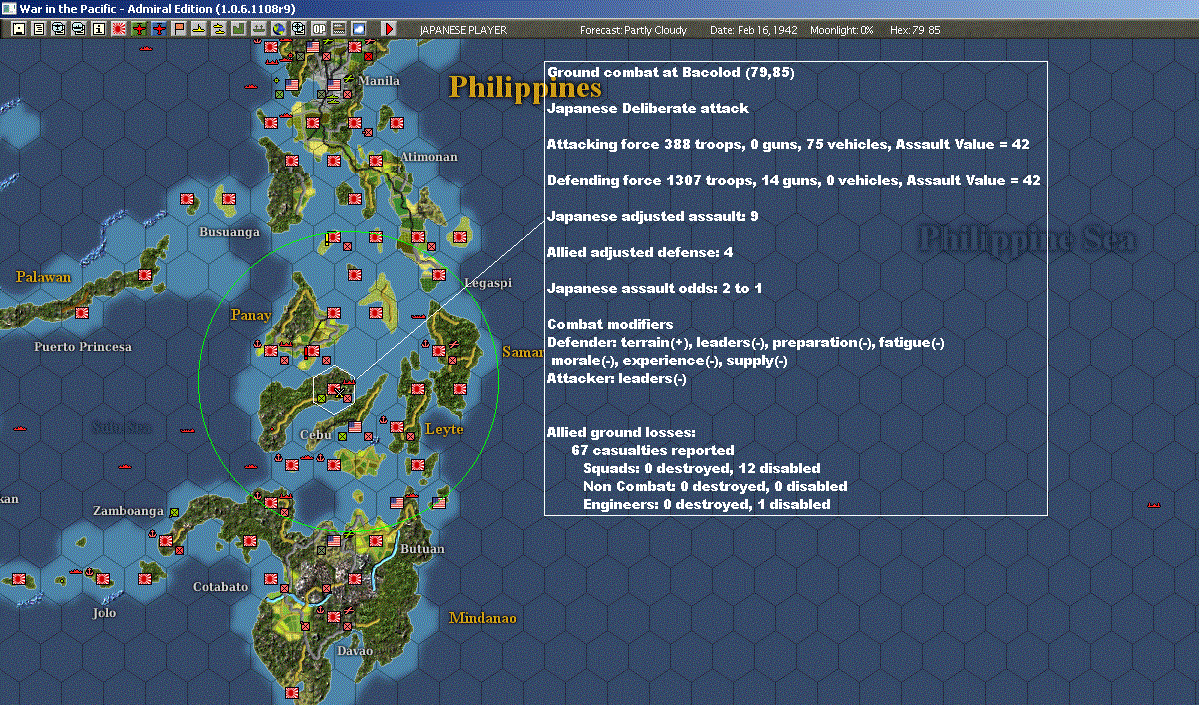Click the red arrow end turn button
The width and height of the screenshot is (1199, 705).
pos(388,29)
